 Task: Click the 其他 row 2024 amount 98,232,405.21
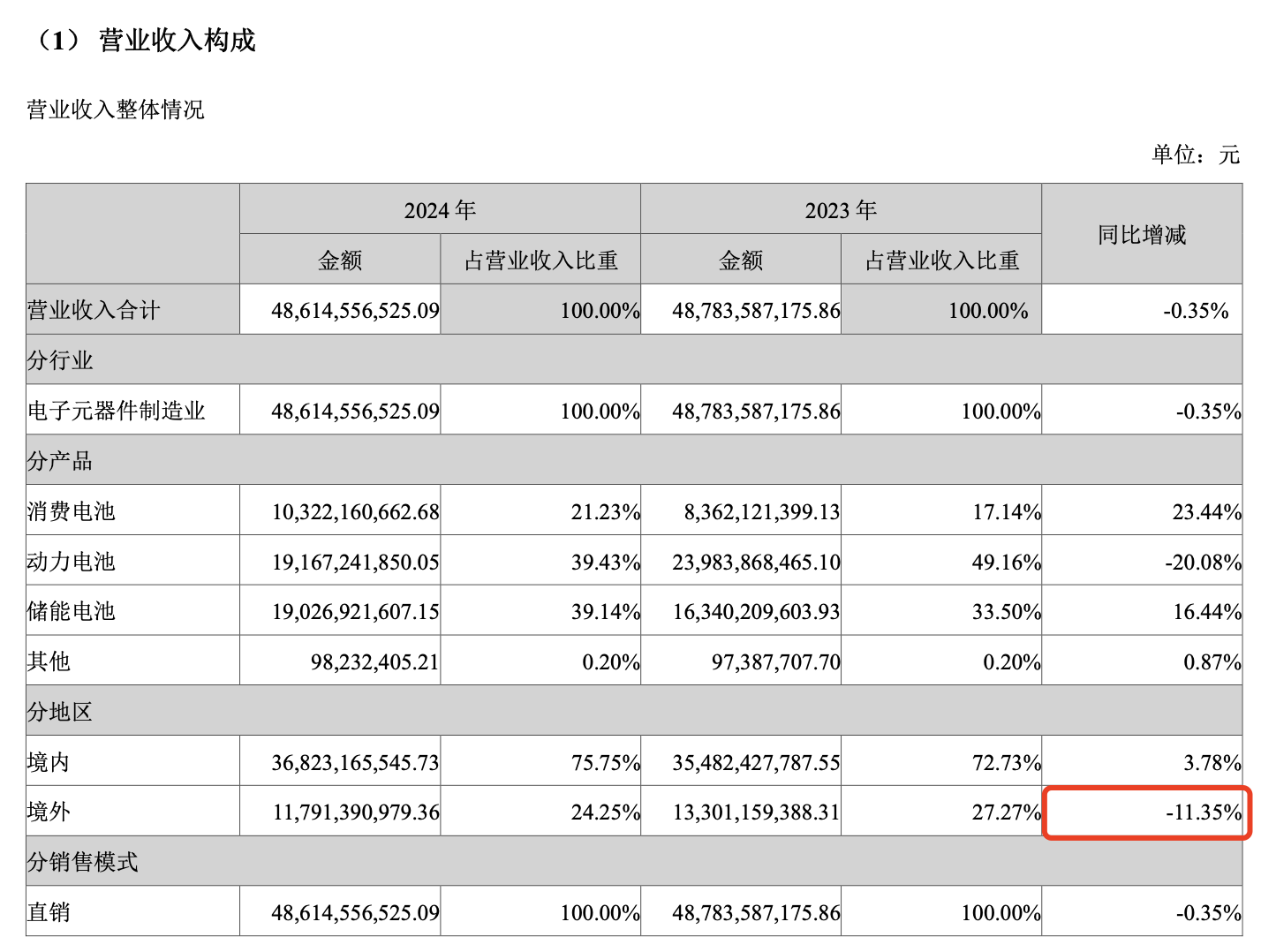coord(374,662)
